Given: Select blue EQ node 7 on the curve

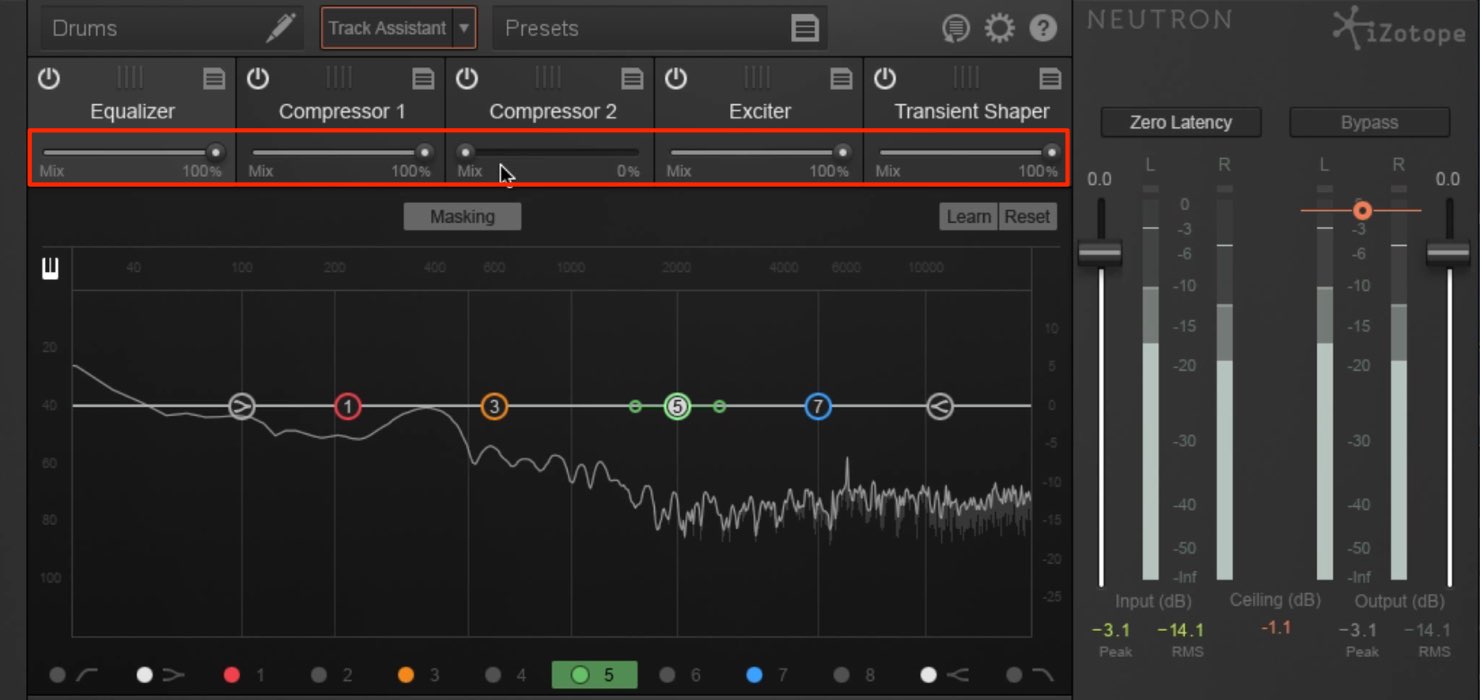Looking at the screenshot, I should pos(818,406).
